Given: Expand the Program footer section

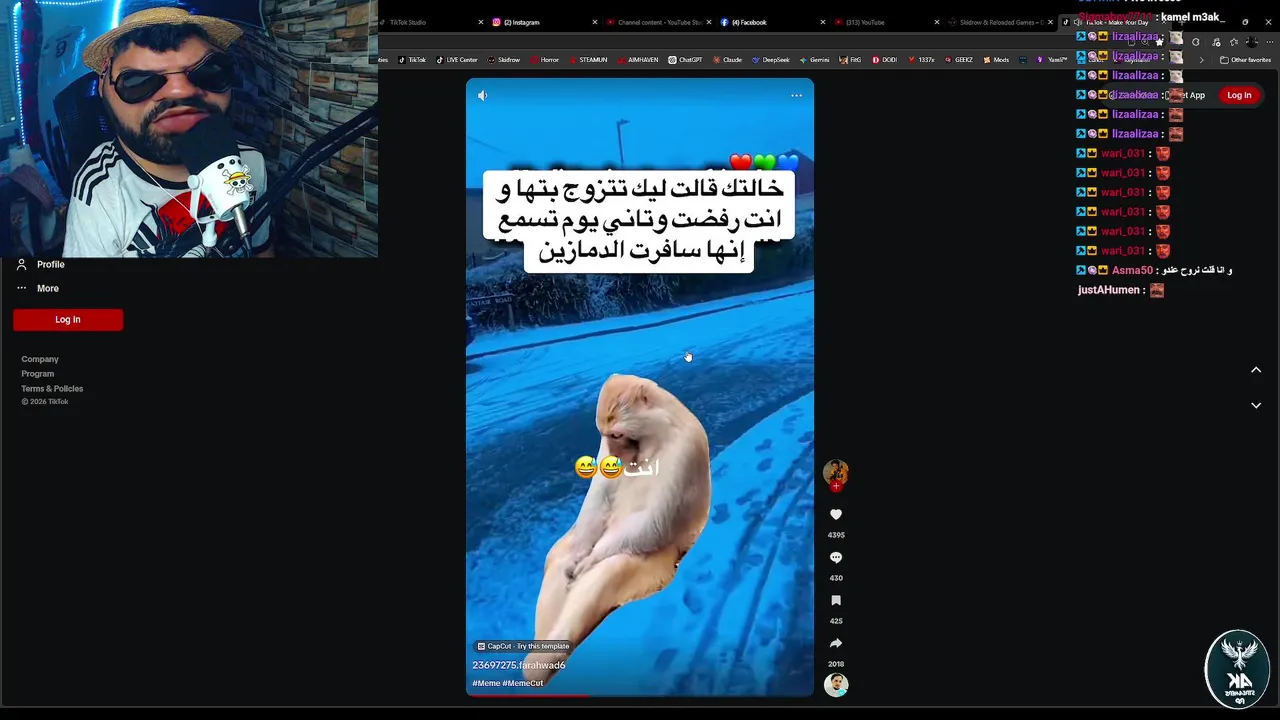Looking at the screenshot, I should coord(38,374).
